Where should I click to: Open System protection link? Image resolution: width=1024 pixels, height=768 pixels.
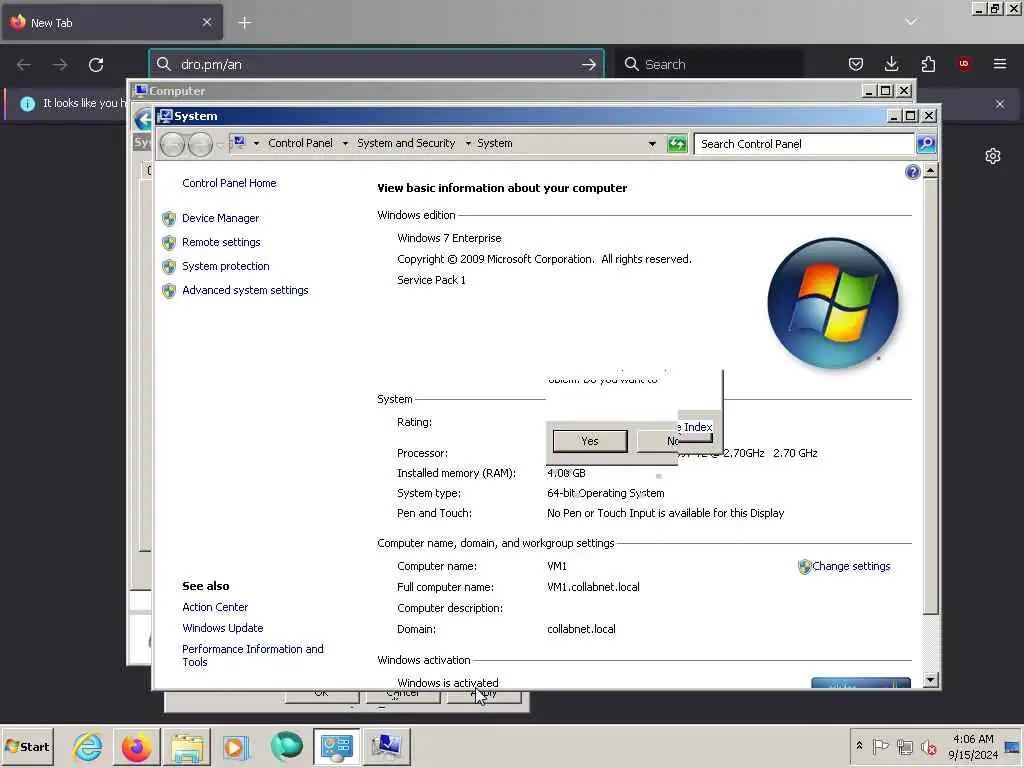pos(225,266)
